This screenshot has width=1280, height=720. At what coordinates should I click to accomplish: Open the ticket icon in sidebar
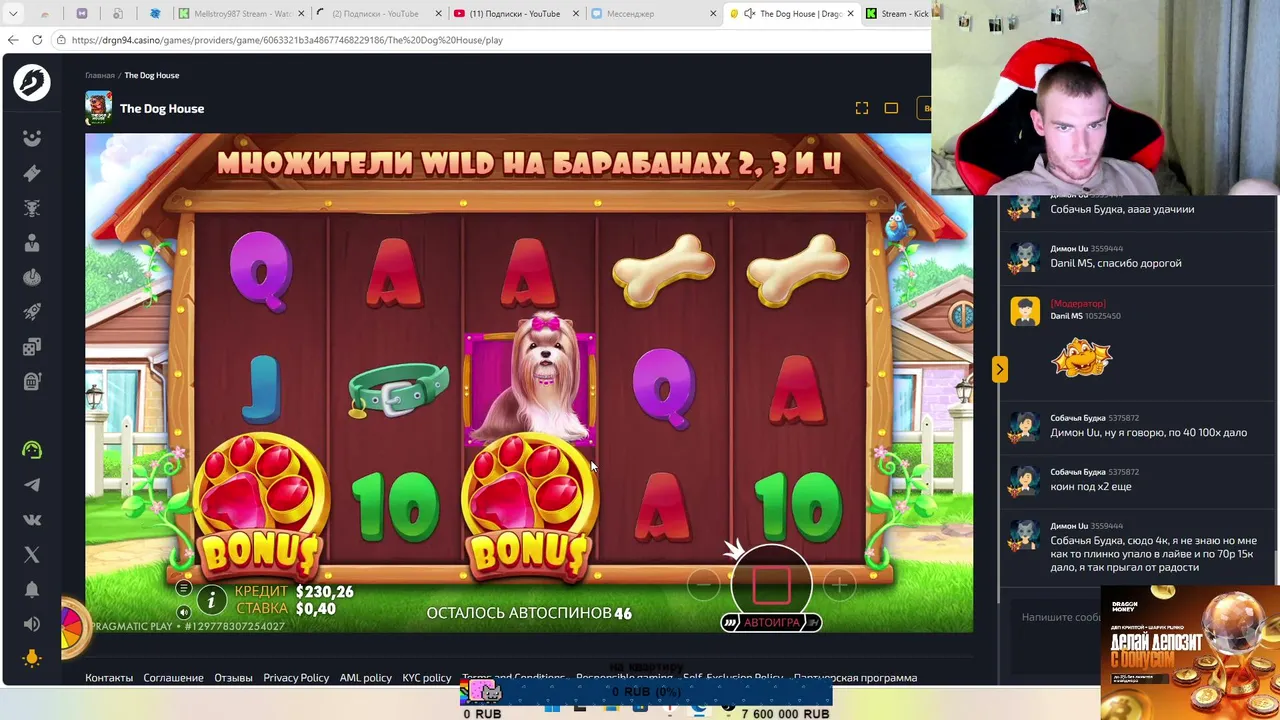coord(32,173)
